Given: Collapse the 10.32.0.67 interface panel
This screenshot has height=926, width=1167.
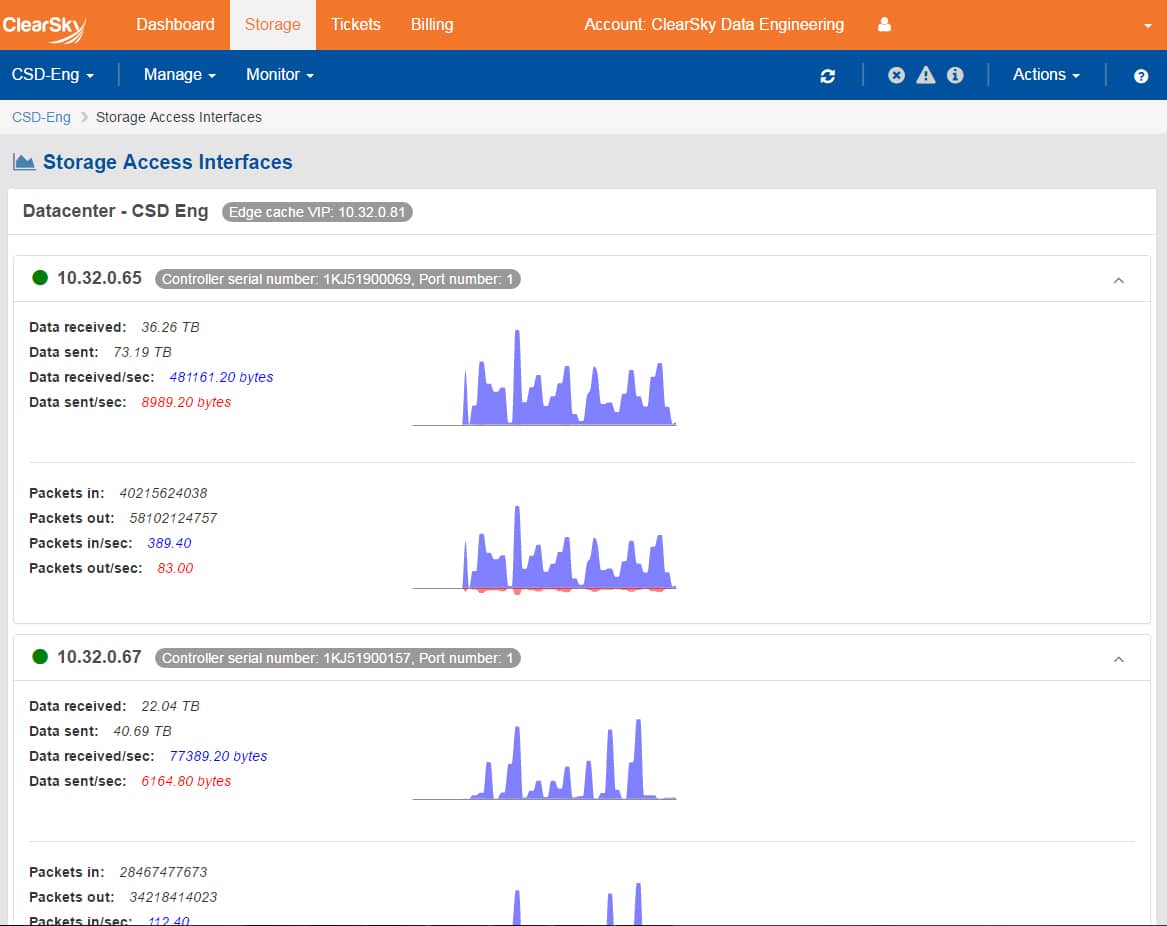Looking at the screenshot, I should coord(1118,659).
